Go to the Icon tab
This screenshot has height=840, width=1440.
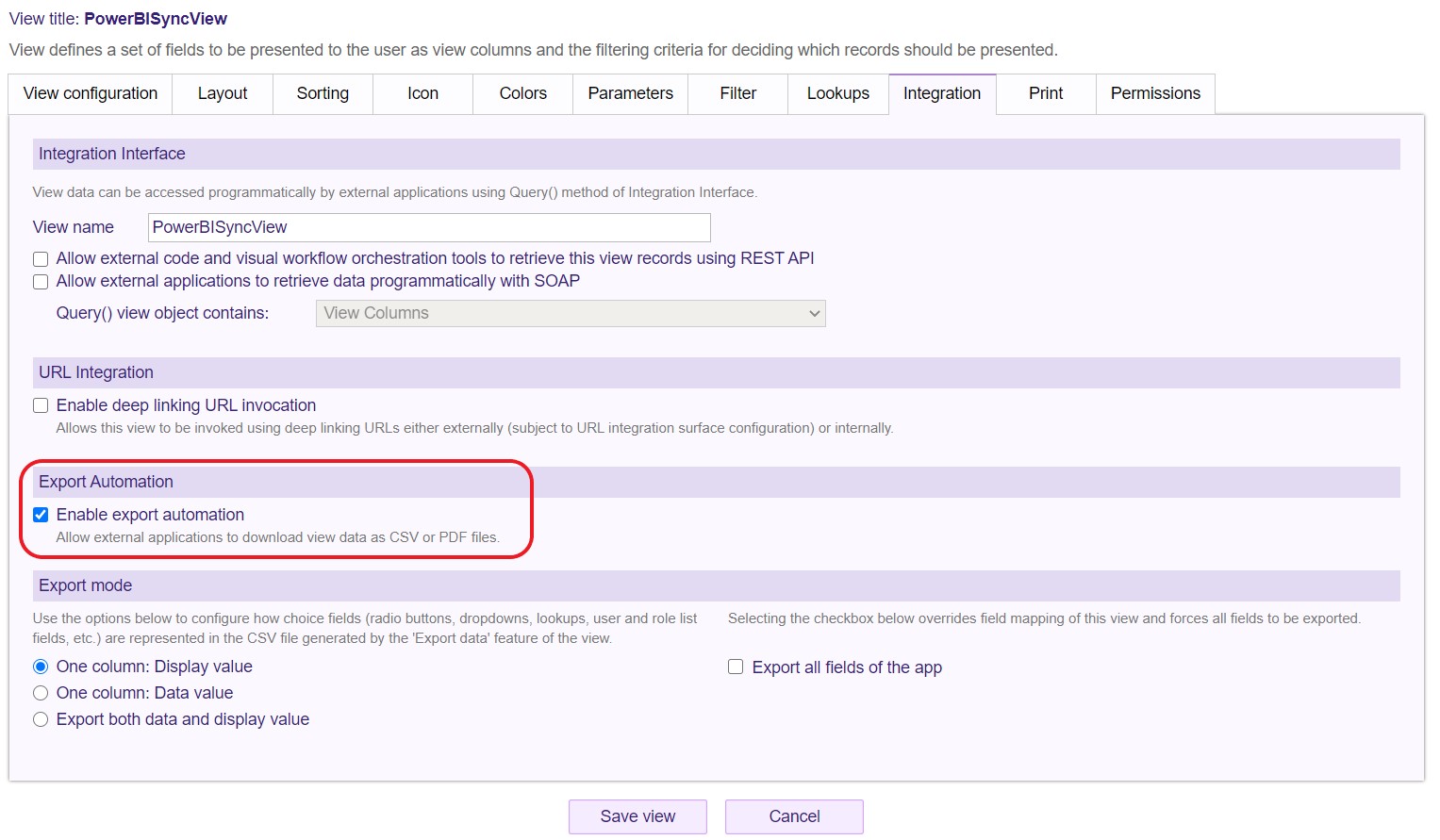click(422, 94)
